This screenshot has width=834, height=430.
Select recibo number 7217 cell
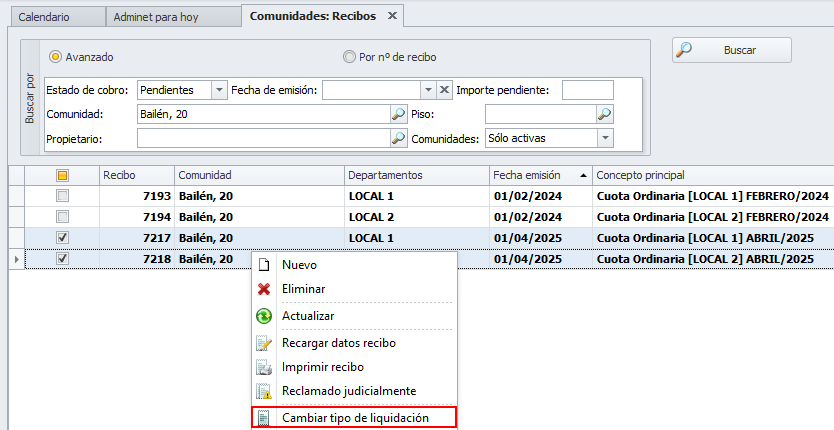click(x=137, y=237)
